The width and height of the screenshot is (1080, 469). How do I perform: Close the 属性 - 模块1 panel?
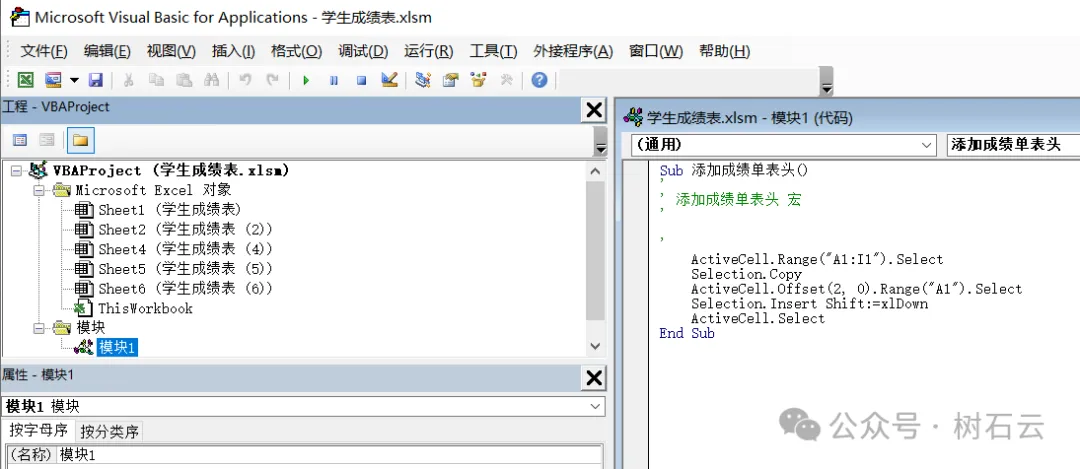[x=594, y=377]
